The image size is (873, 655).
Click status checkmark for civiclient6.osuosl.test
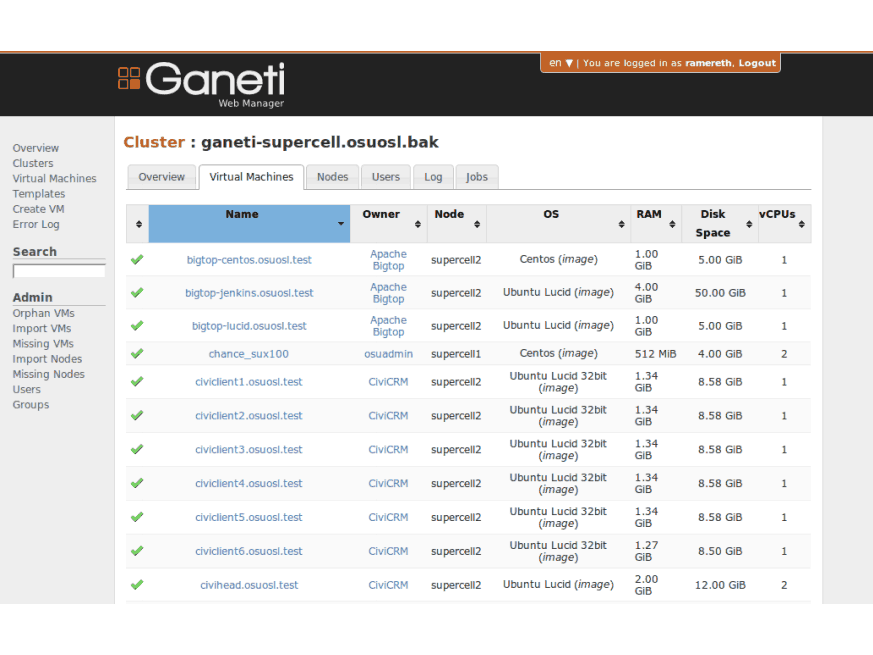tap(137, 551)
